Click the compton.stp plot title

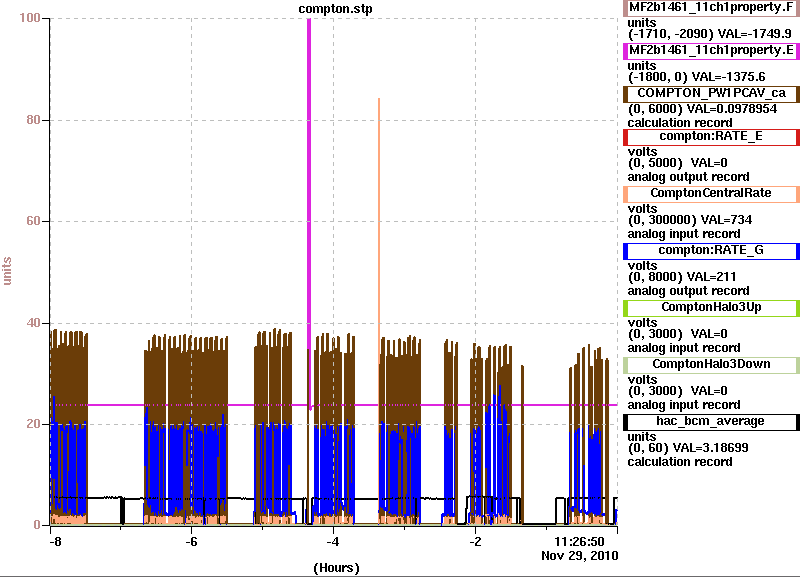(335, 9)
